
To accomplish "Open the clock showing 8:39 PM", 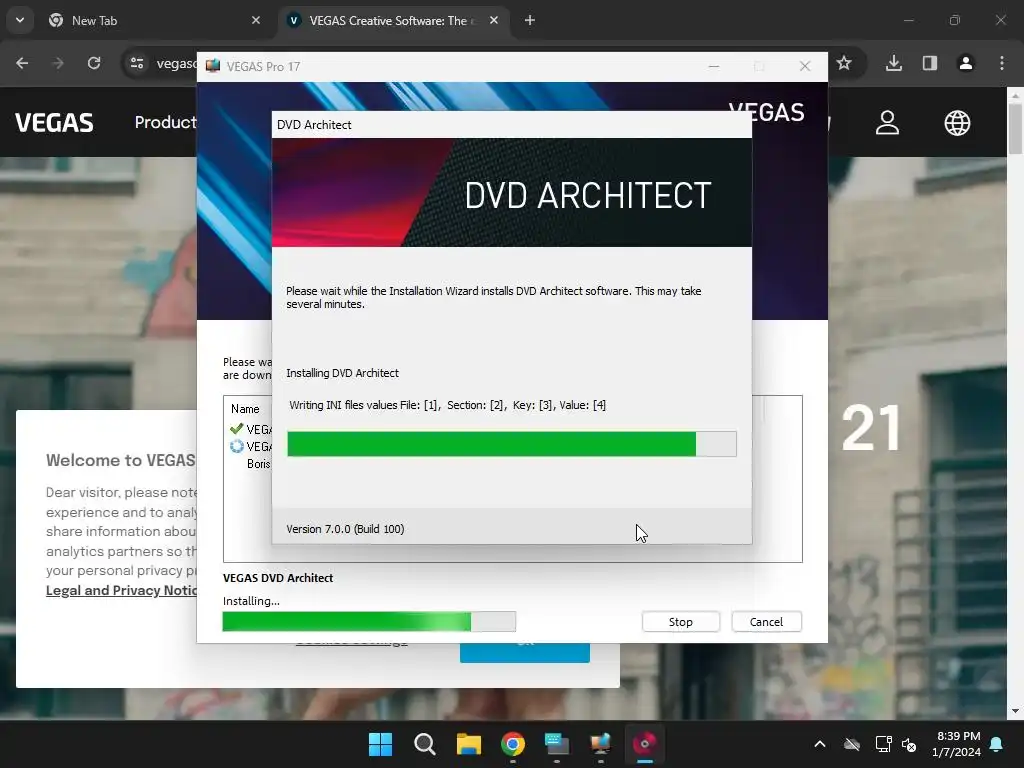I will click(x=957, y=744).
